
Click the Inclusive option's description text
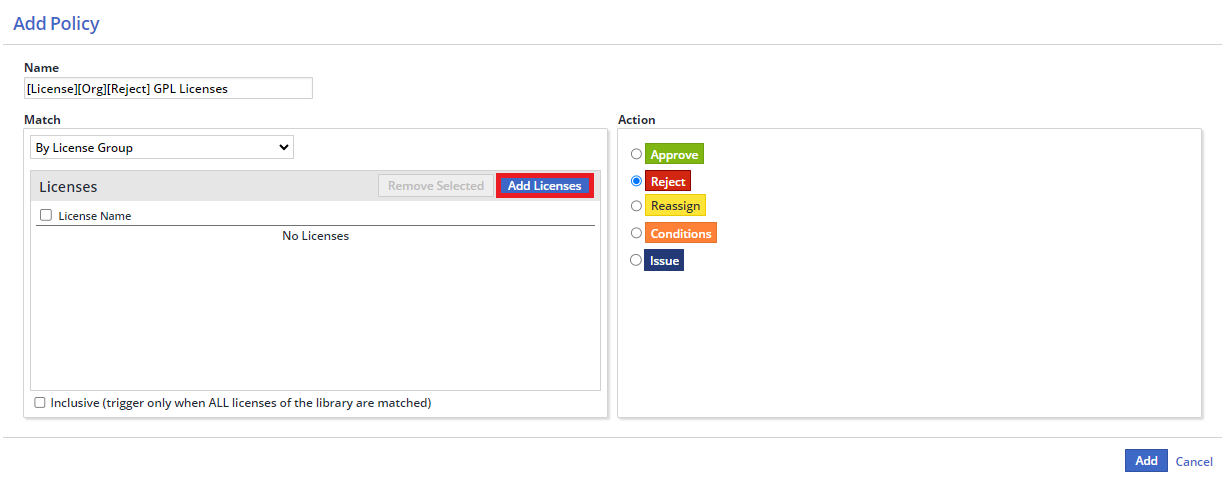pos(240,403)
